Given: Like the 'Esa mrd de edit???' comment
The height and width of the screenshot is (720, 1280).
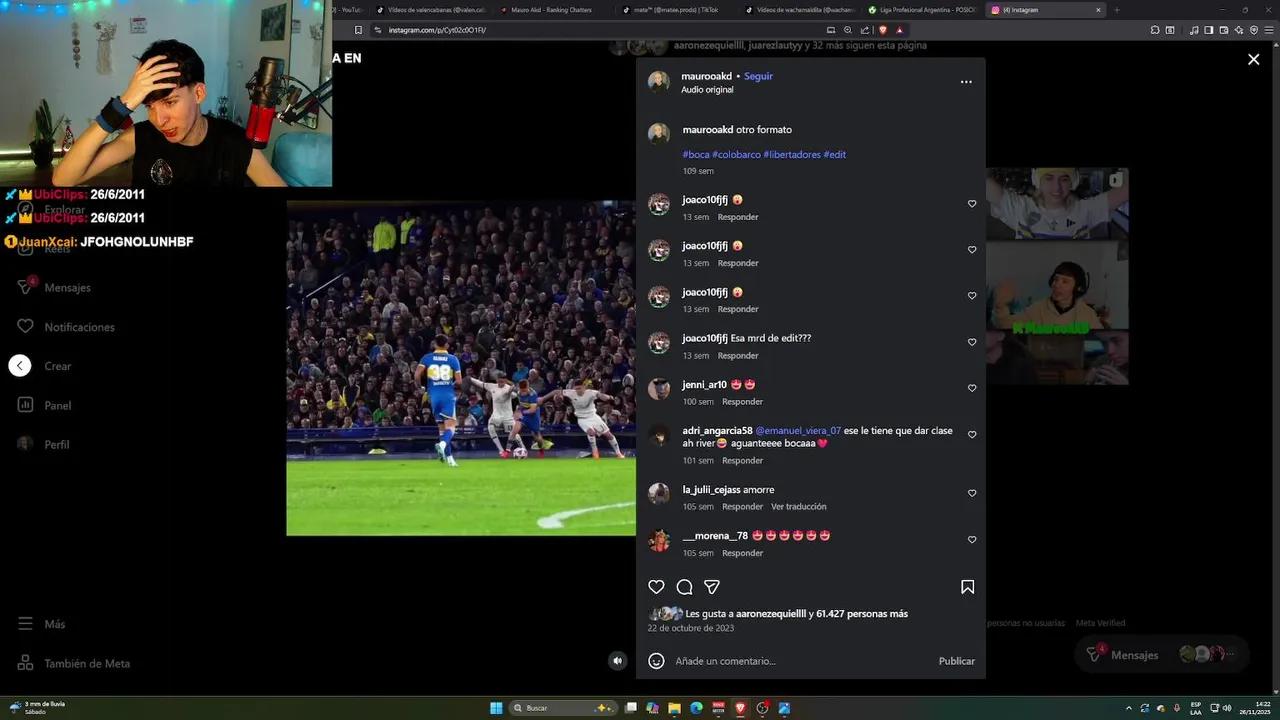Looking at the screenshot, I should click(x=972, y=342).
